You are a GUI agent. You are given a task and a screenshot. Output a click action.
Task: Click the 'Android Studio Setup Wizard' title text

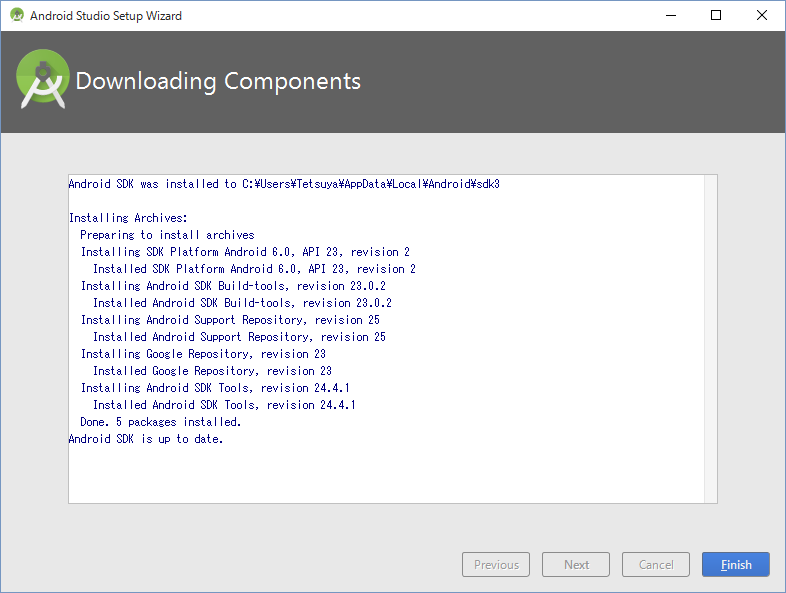pos(106,16)
